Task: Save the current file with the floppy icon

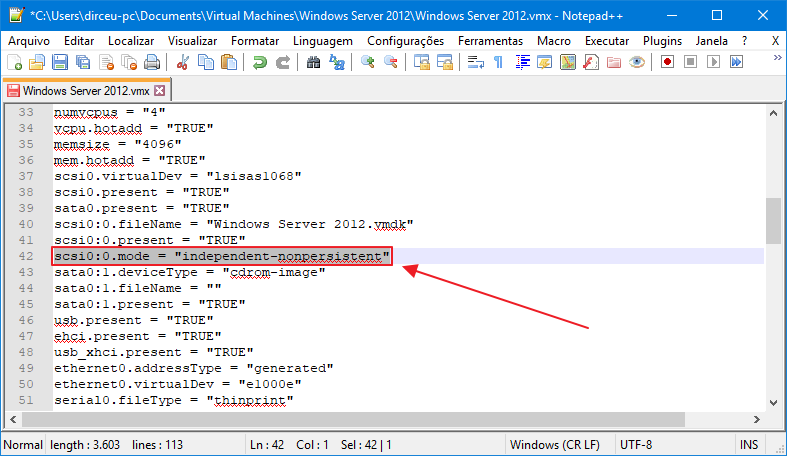Action: 60,63
